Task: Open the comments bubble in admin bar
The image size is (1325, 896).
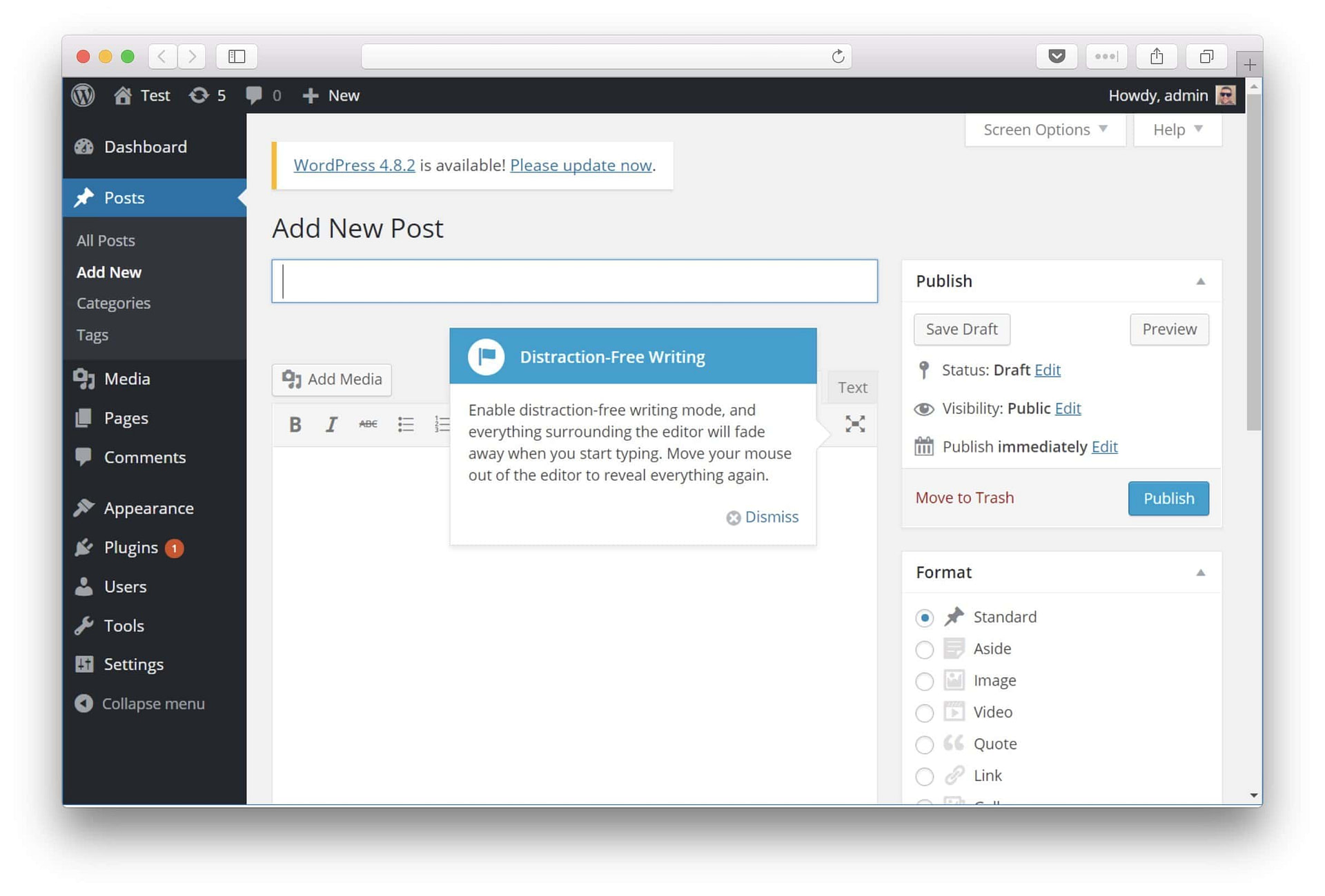Action: click(263, 95)
